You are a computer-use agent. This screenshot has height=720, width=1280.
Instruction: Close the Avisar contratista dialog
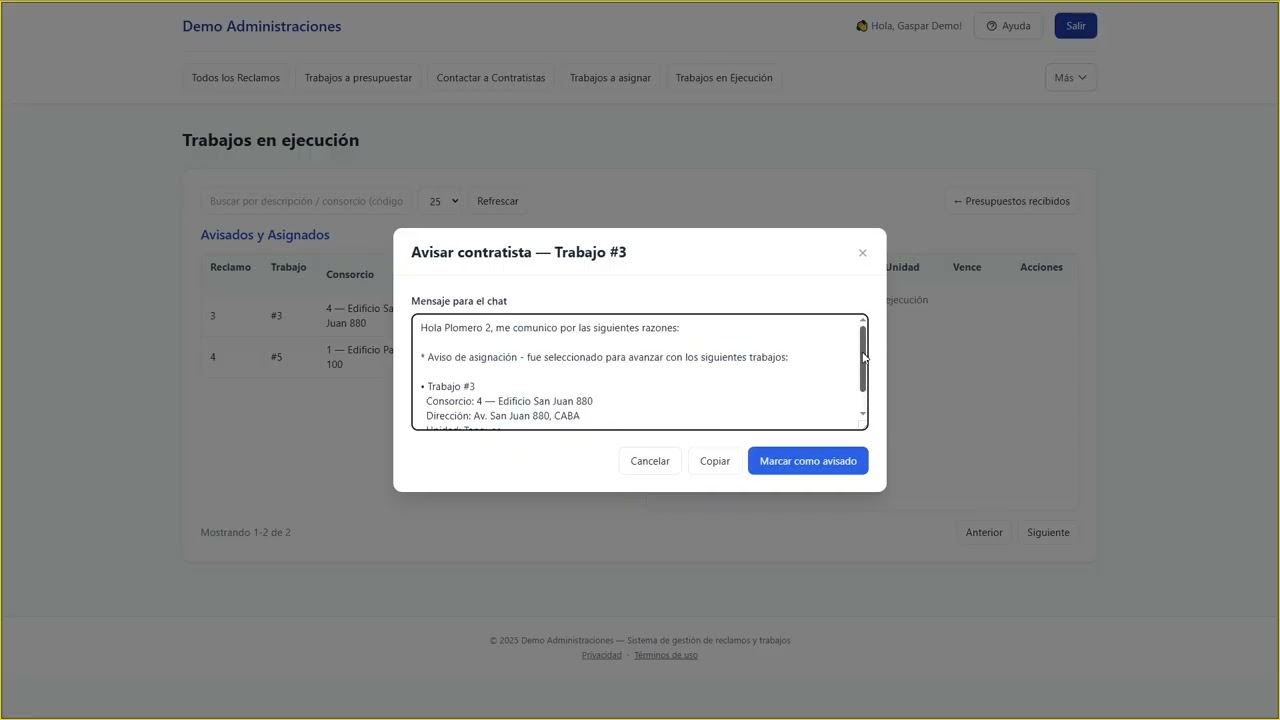[x=862, y=253]
